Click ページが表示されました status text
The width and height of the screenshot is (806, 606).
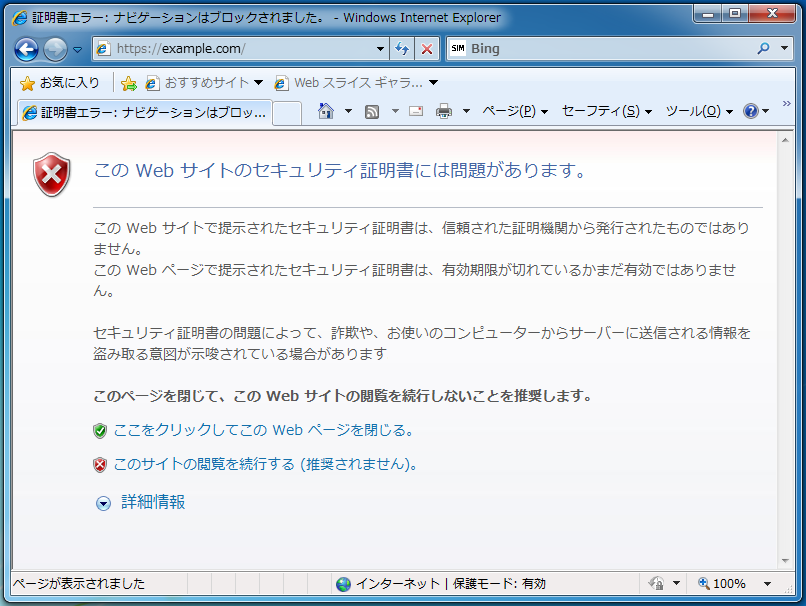pos(79,584)
